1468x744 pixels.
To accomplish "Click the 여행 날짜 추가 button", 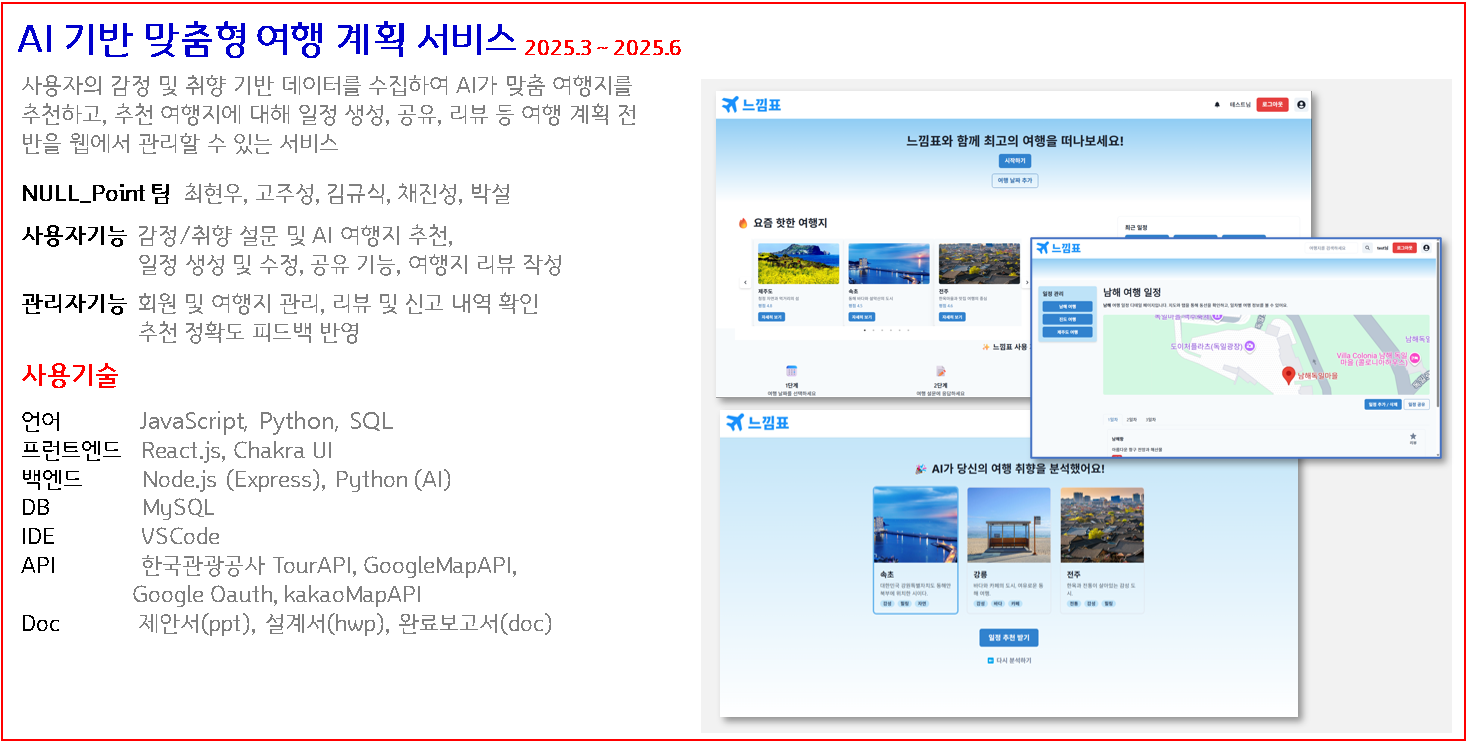I will (1014, 181).
